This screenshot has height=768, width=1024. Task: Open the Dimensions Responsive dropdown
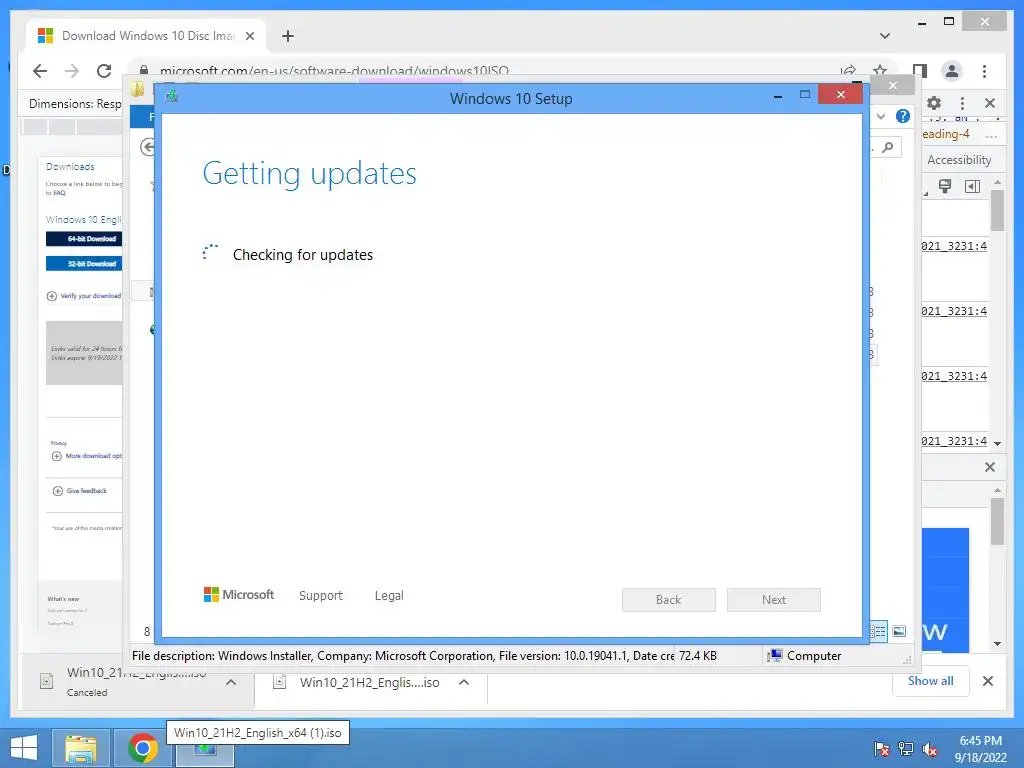(75, 104)
